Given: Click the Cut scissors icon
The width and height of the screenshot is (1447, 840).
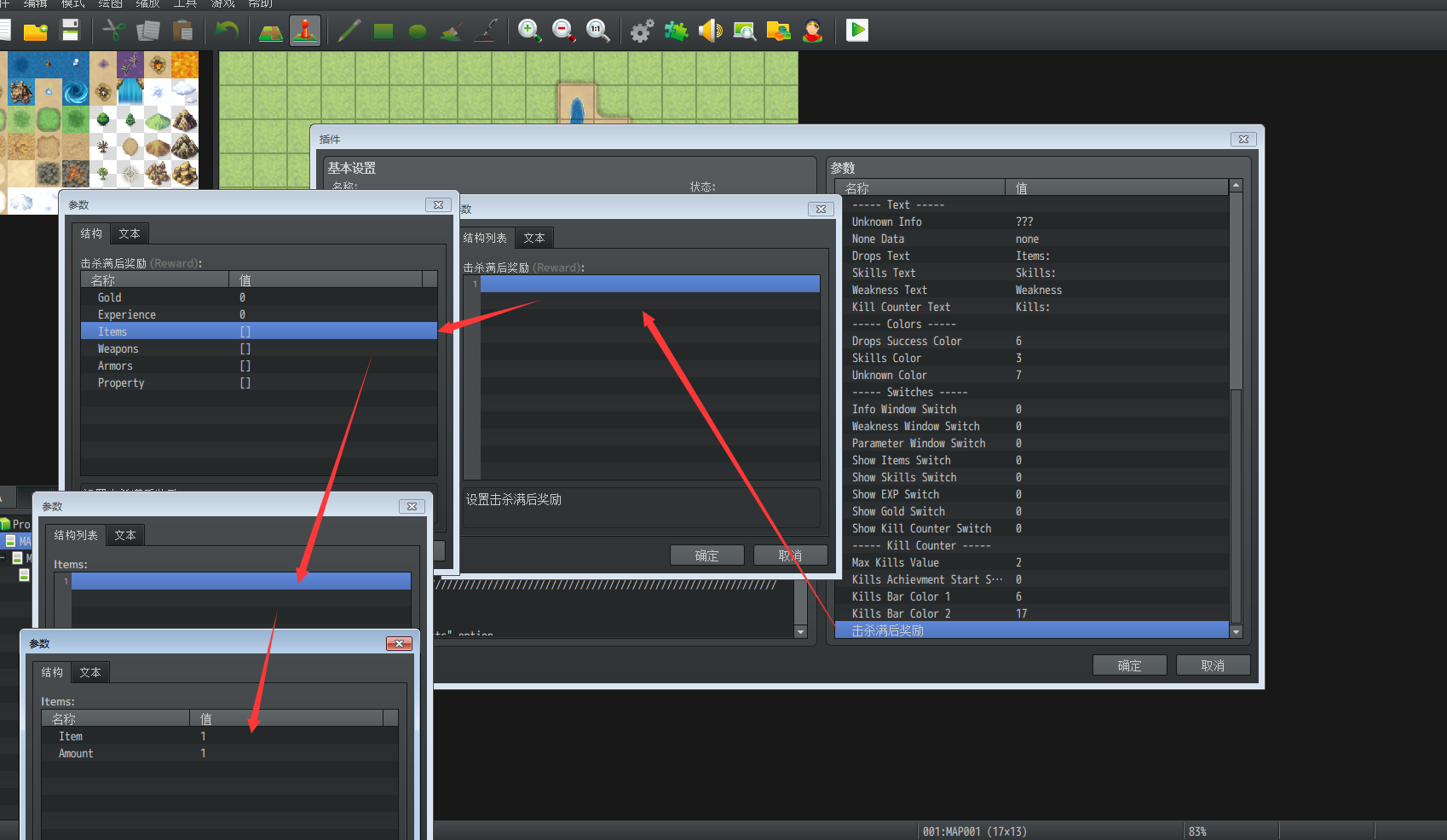Looking at the screenshot, I should pos(114,32).
